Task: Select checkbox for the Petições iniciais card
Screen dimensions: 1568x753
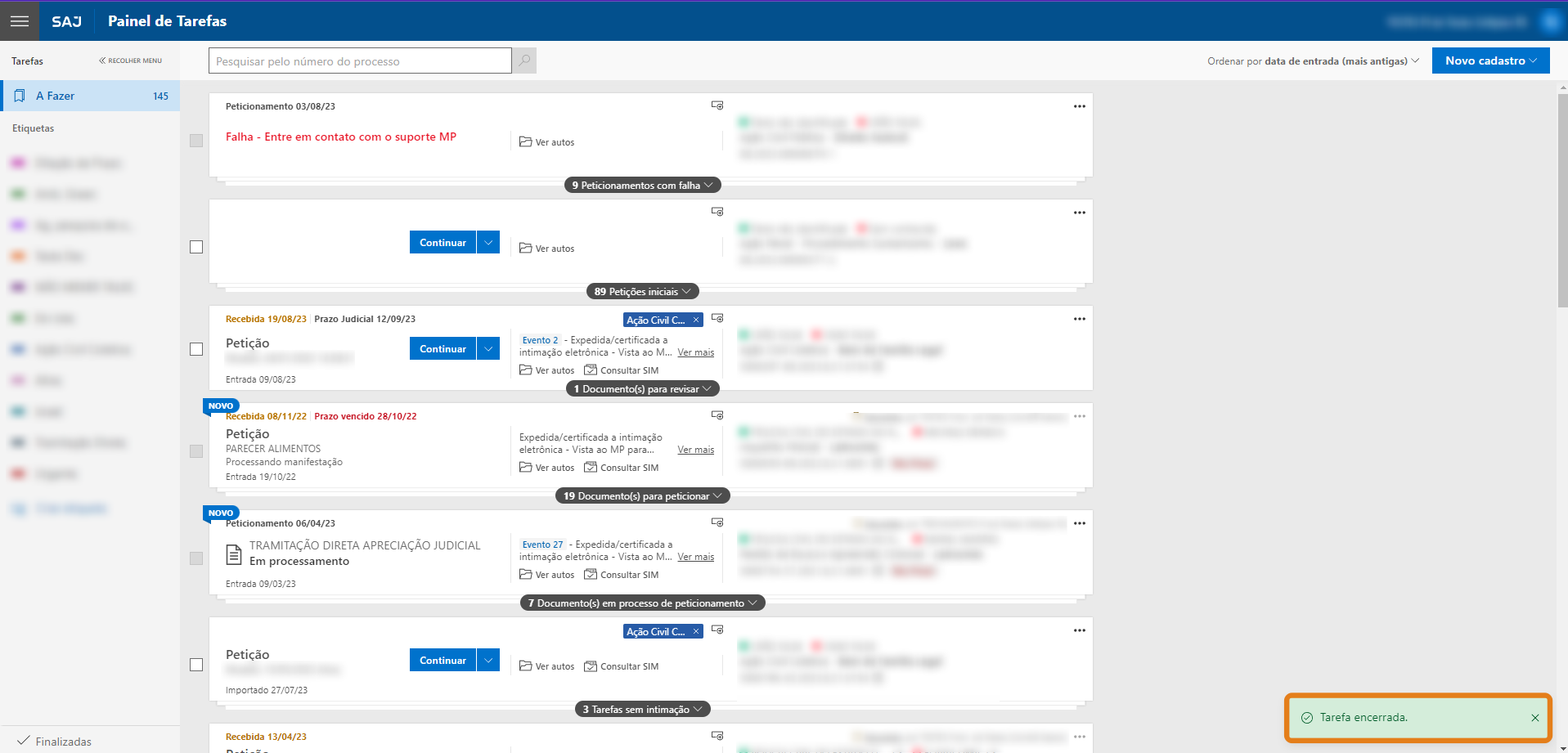Action: (x=196, y=247)
